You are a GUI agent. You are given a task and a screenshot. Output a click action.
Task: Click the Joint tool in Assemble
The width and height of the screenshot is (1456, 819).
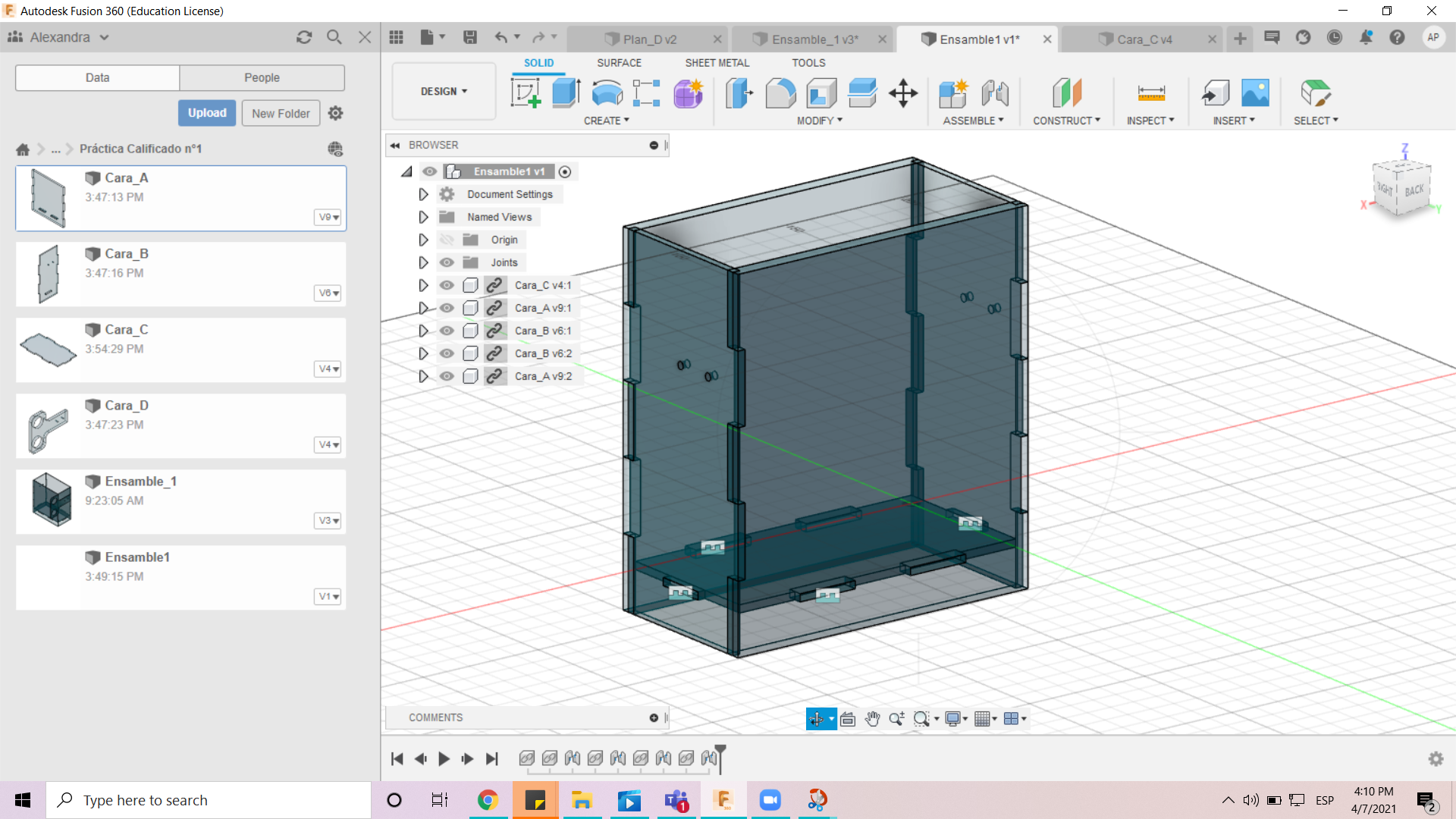click(x=994, y=93)
